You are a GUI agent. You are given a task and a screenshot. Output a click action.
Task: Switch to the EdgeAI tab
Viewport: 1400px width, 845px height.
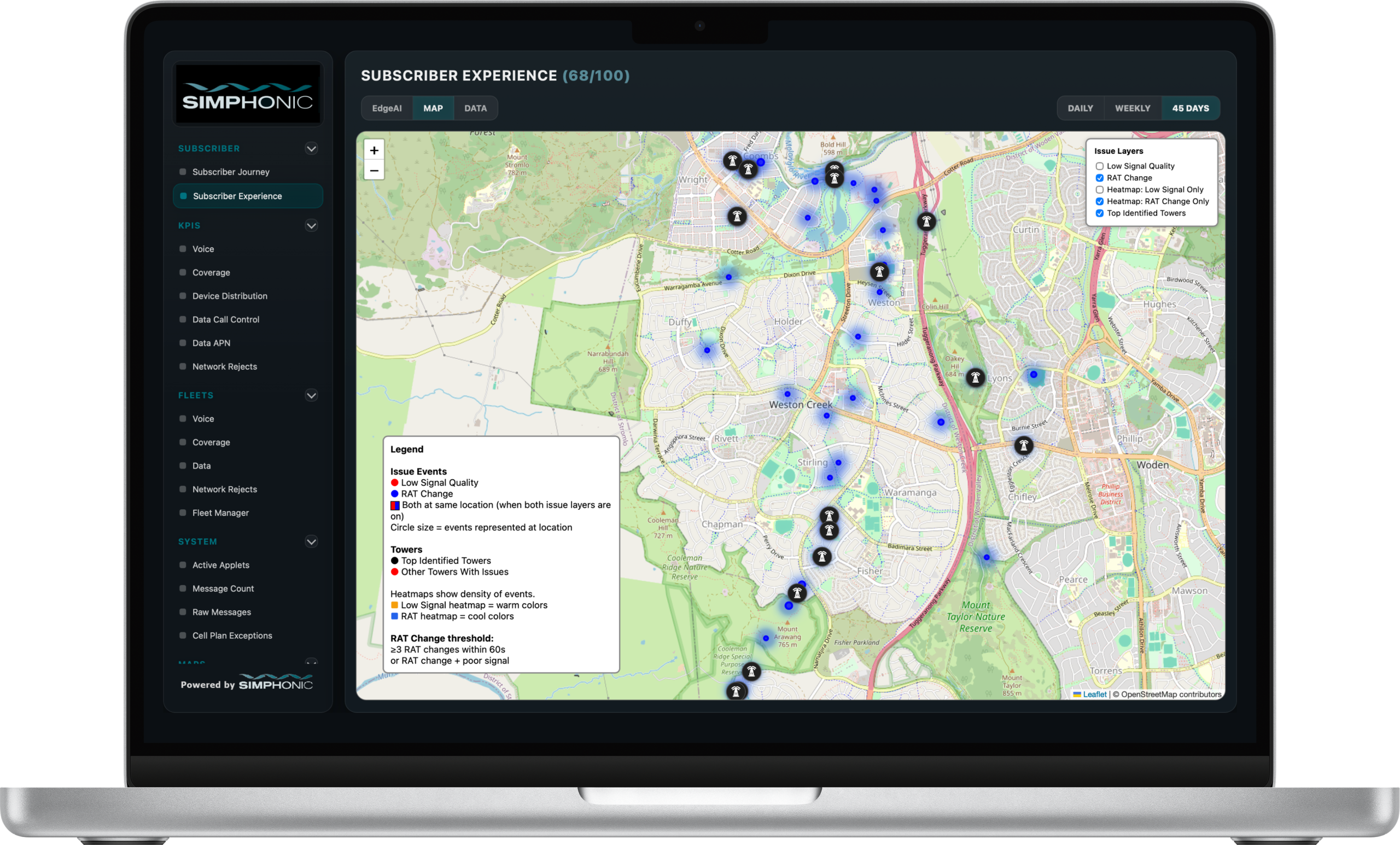tap(386, 108)
